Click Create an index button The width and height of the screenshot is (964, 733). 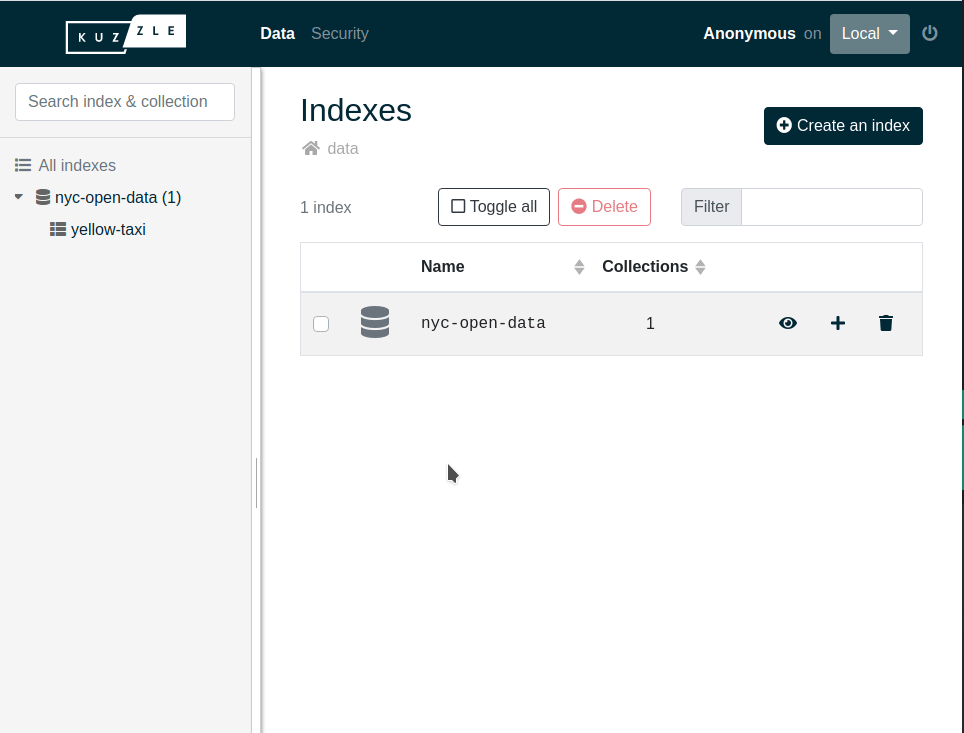click(843, 126)
